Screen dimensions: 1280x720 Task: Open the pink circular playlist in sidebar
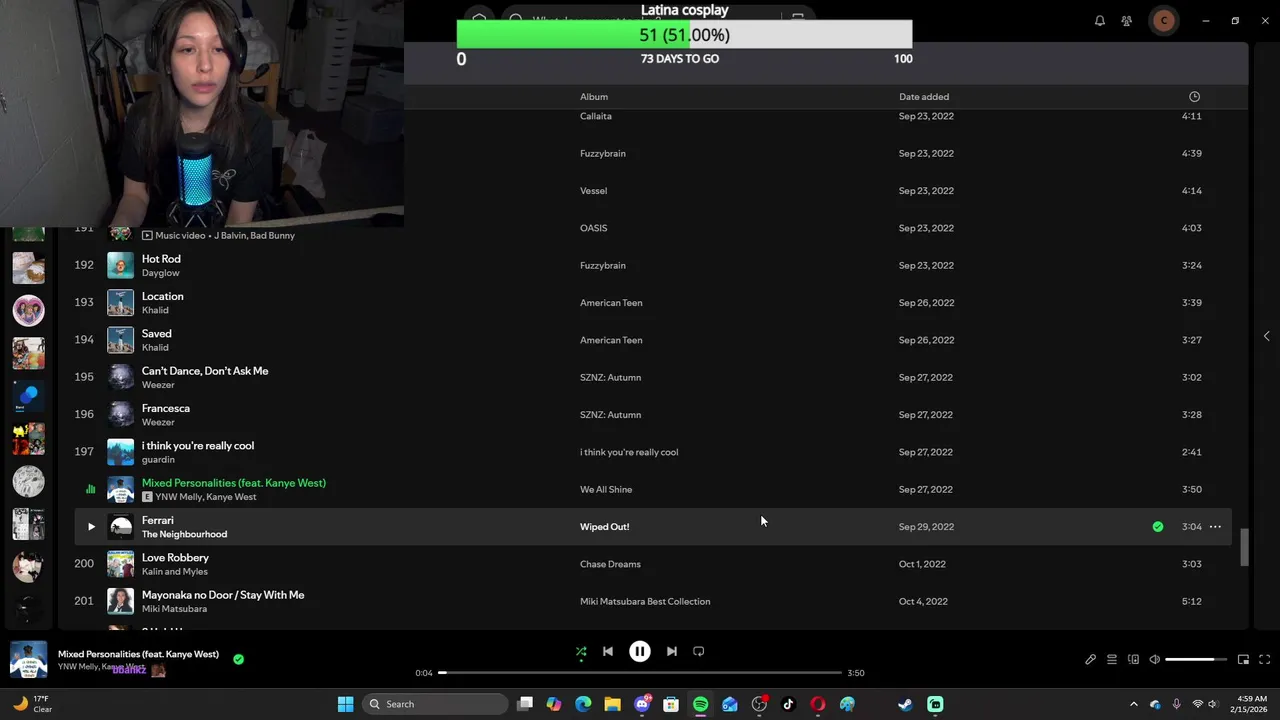pos(28,310)
